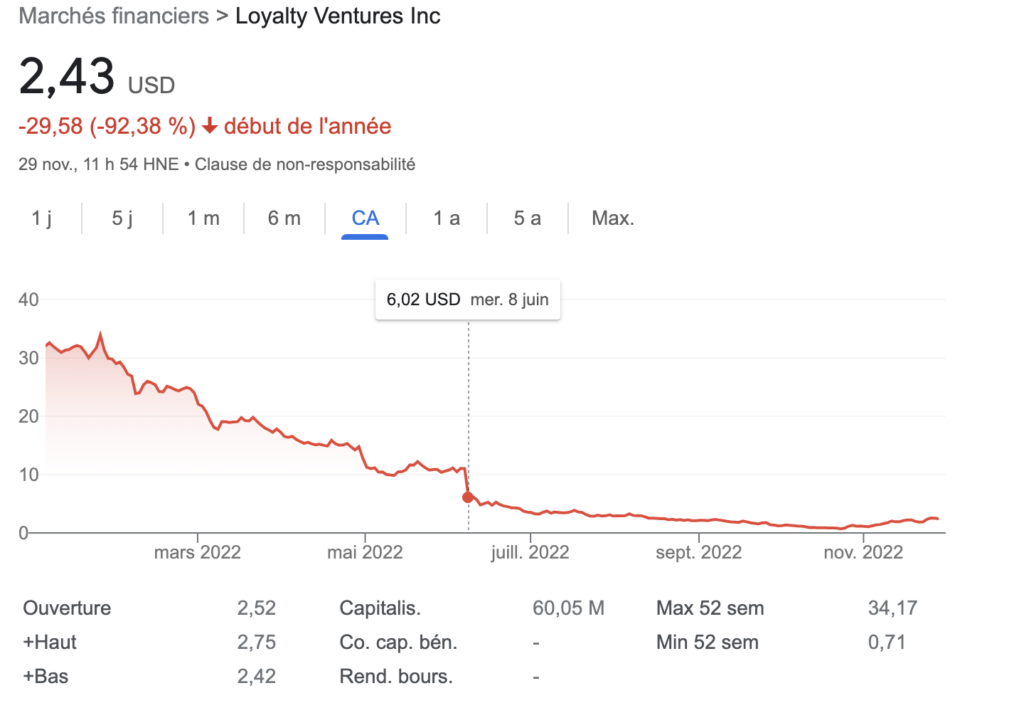Show the Max. time range

[x=613, y=218]
